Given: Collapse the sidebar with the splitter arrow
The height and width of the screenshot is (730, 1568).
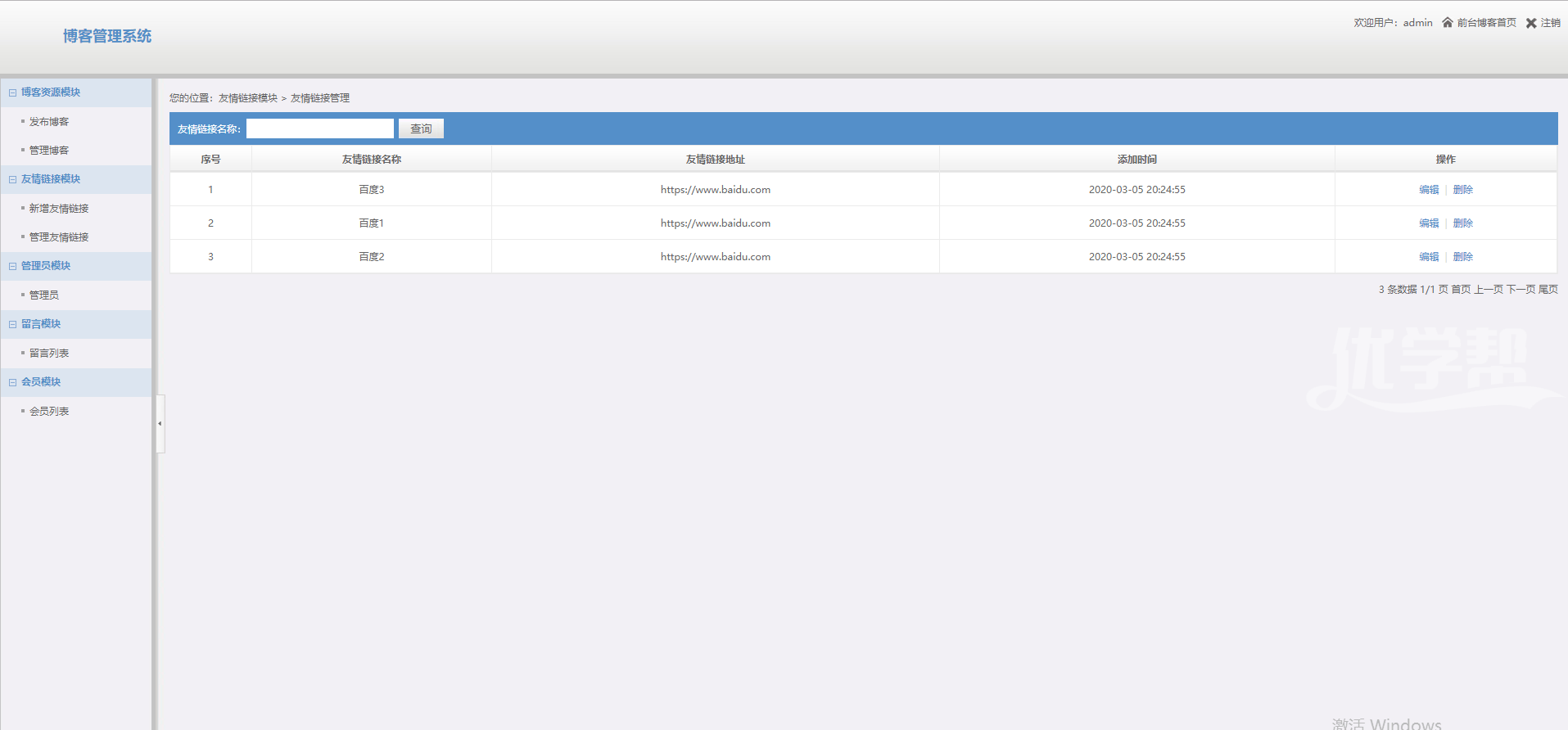Looking at the screenshot, I should [x=160, y=423].
